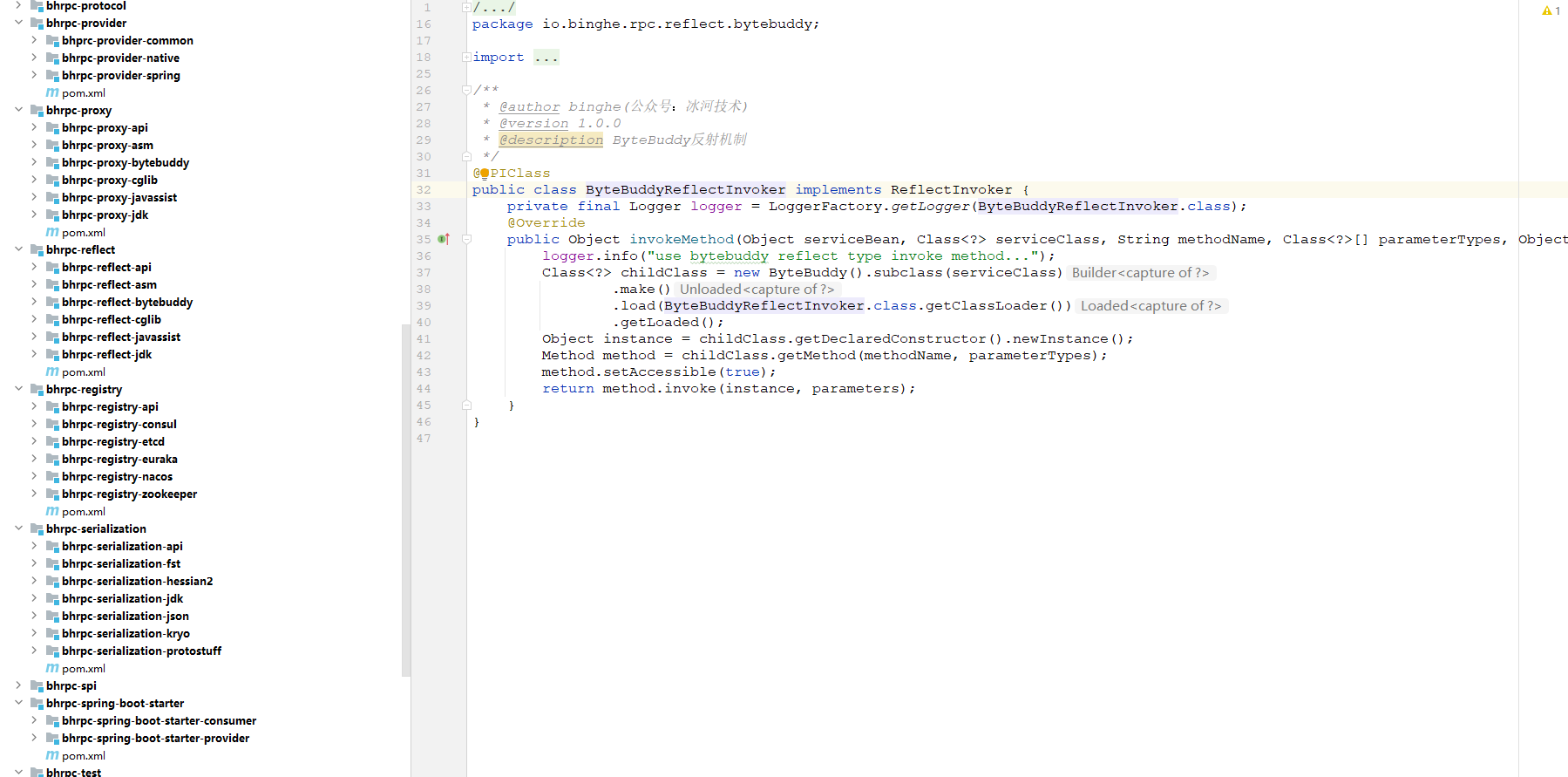Click line number 41 in the gutter
This screenshot has height=777, width=1568.
tap(424, 339)
